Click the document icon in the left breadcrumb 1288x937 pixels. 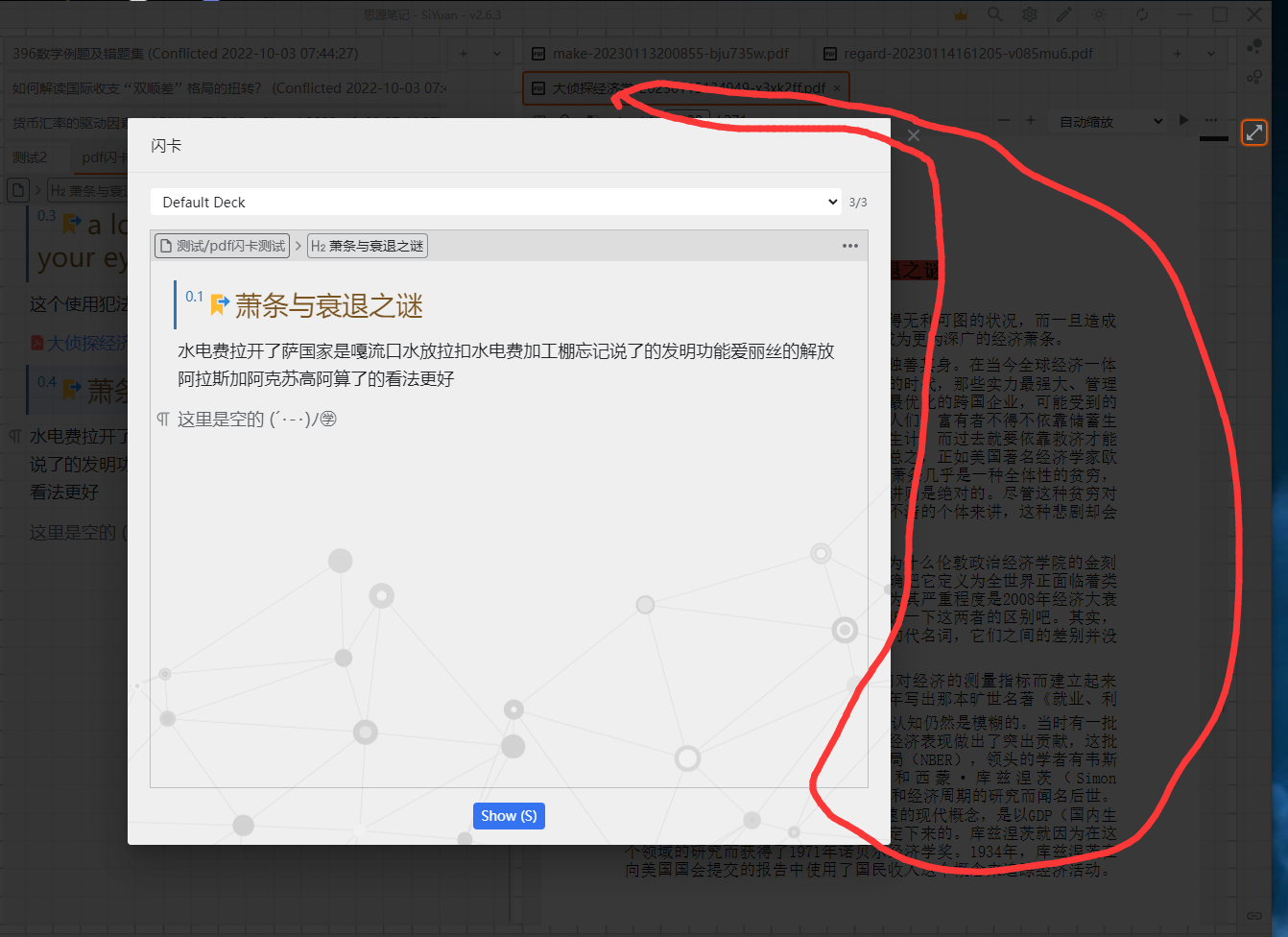(17, 190)
